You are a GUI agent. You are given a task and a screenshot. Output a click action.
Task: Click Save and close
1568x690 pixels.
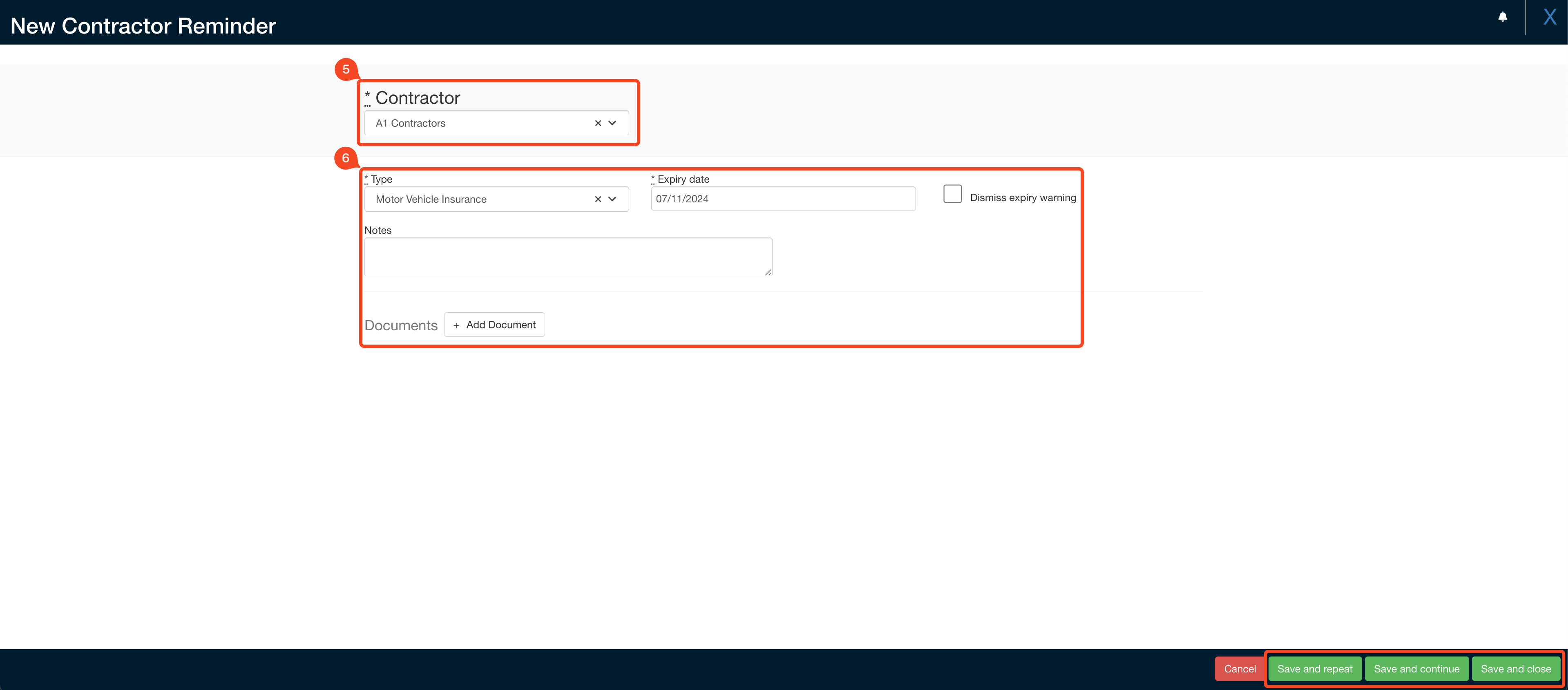(x=1515, y=669)
